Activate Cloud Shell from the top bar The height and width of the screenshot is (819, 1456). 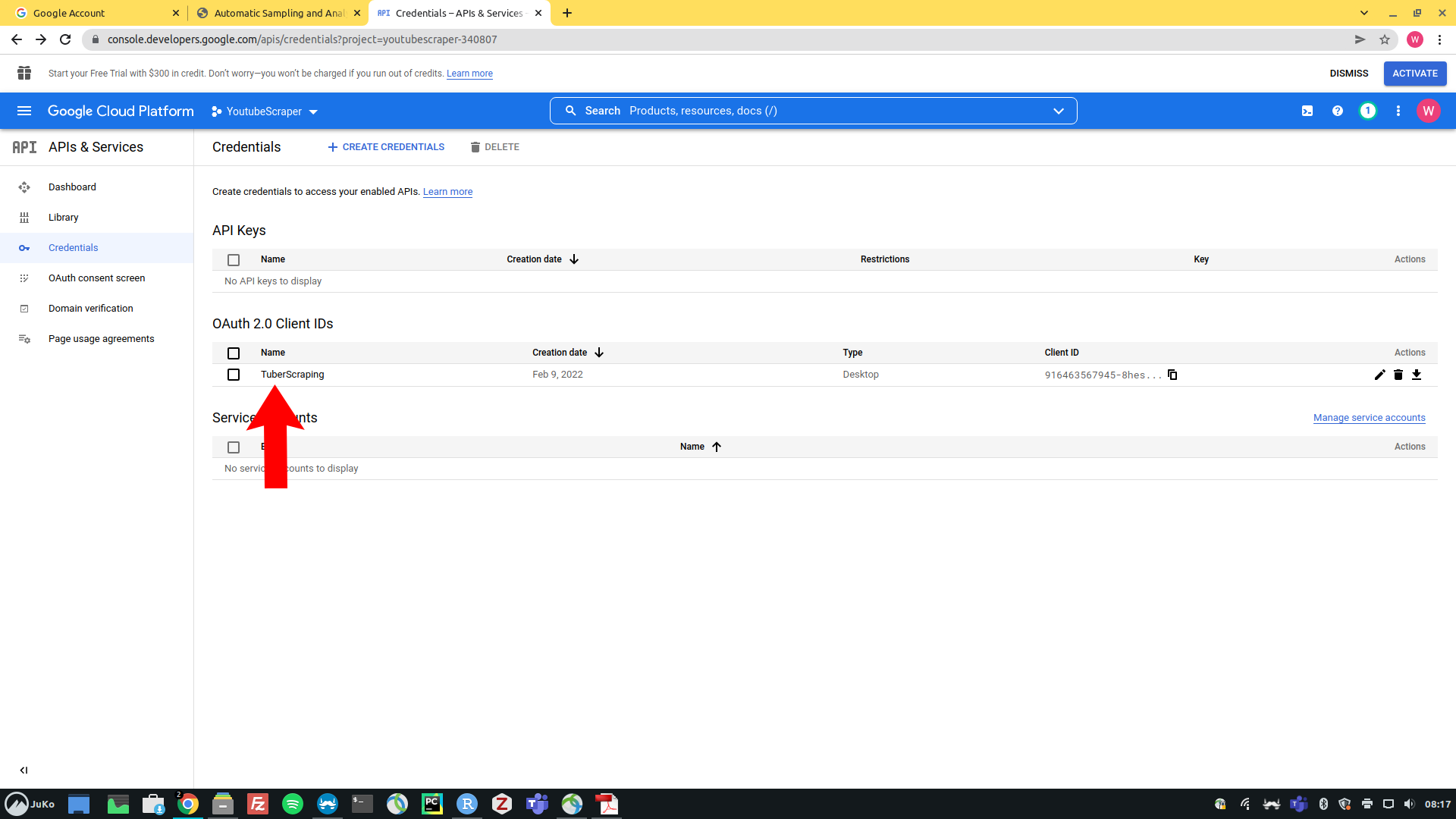pyautogui.click(x=1307, y=111)
